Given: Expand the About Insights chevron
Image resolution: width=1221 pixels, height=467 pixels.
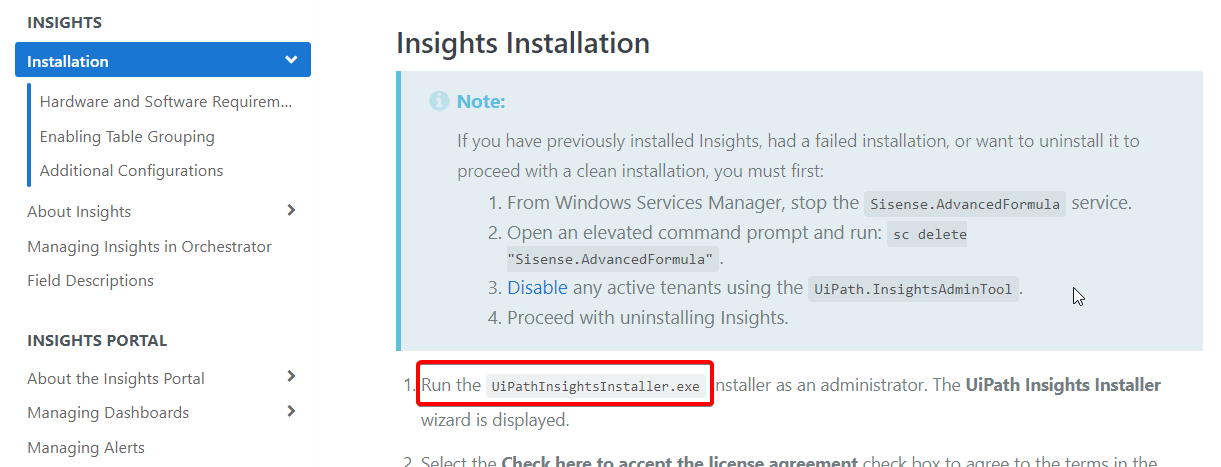Looking at the screenshot, I should point(291,210).
